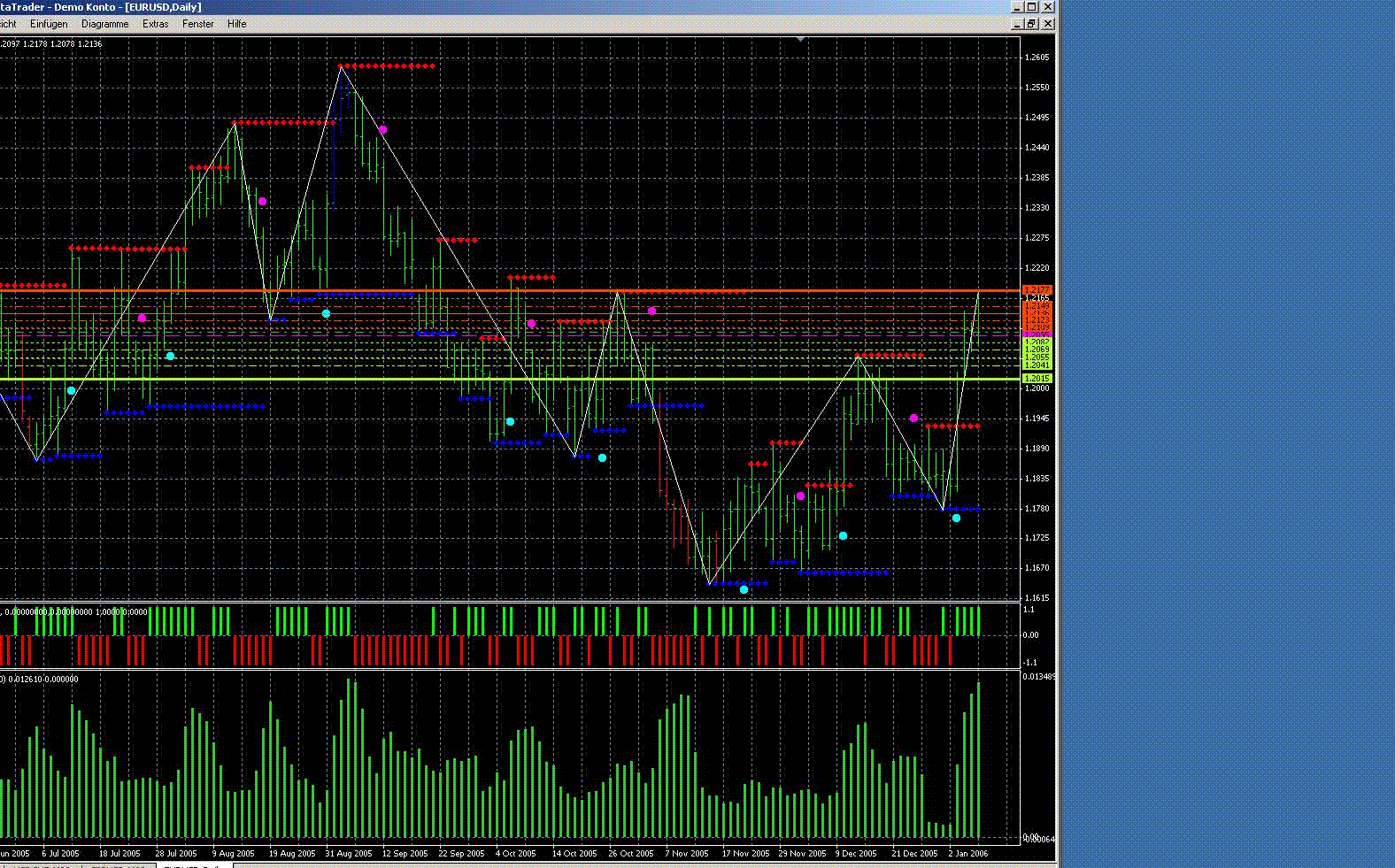Image resolution: width=1395 pixels, height=868 pixels.
Task: Open the Einfügen menu
Action: [49, 24]
